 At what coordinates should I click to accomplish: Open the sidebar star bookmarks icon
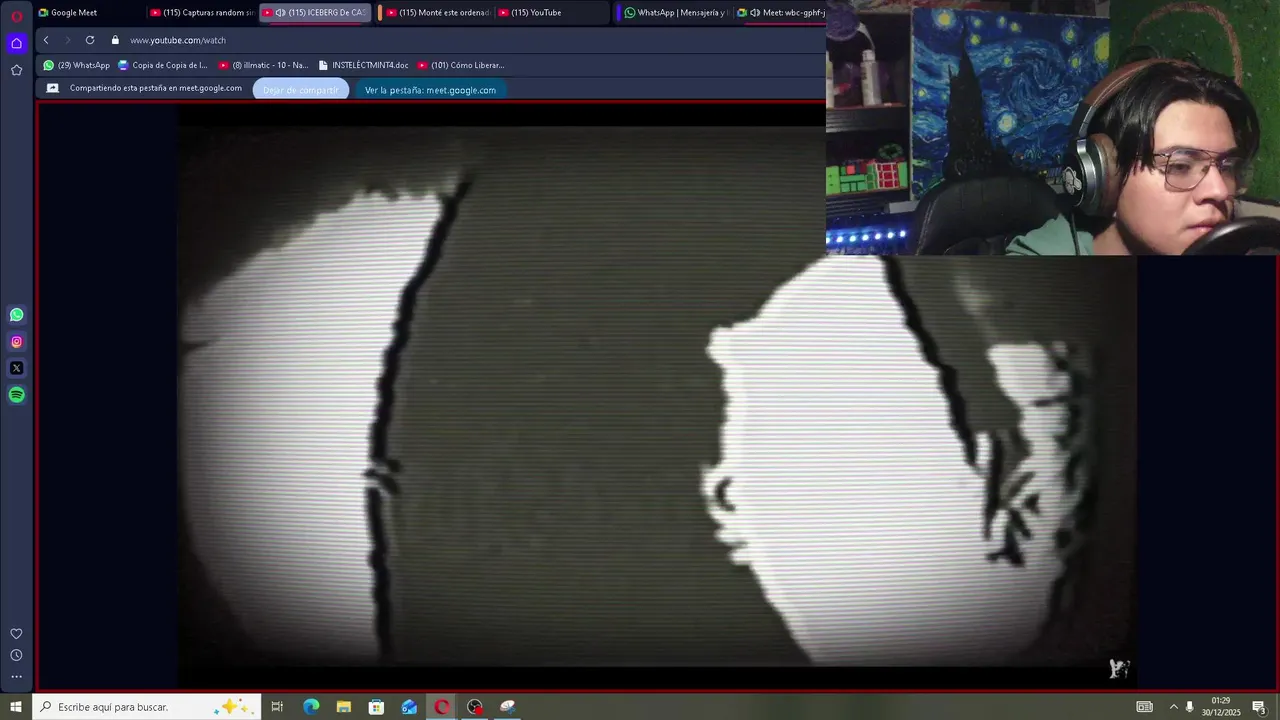(x=16, y=70)
